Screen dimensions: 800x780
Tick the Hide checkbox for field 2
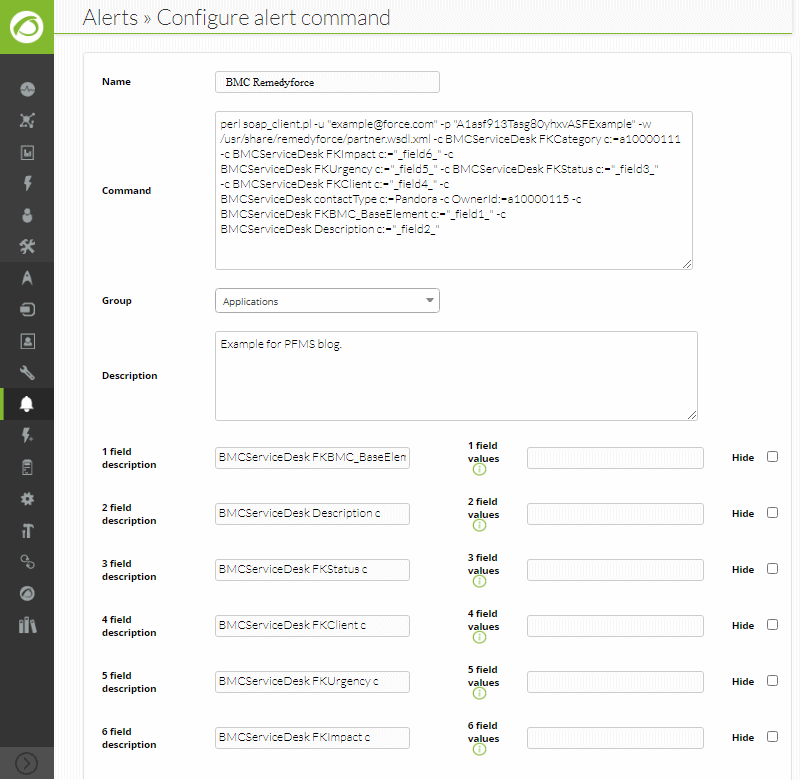tap(772, 513)
